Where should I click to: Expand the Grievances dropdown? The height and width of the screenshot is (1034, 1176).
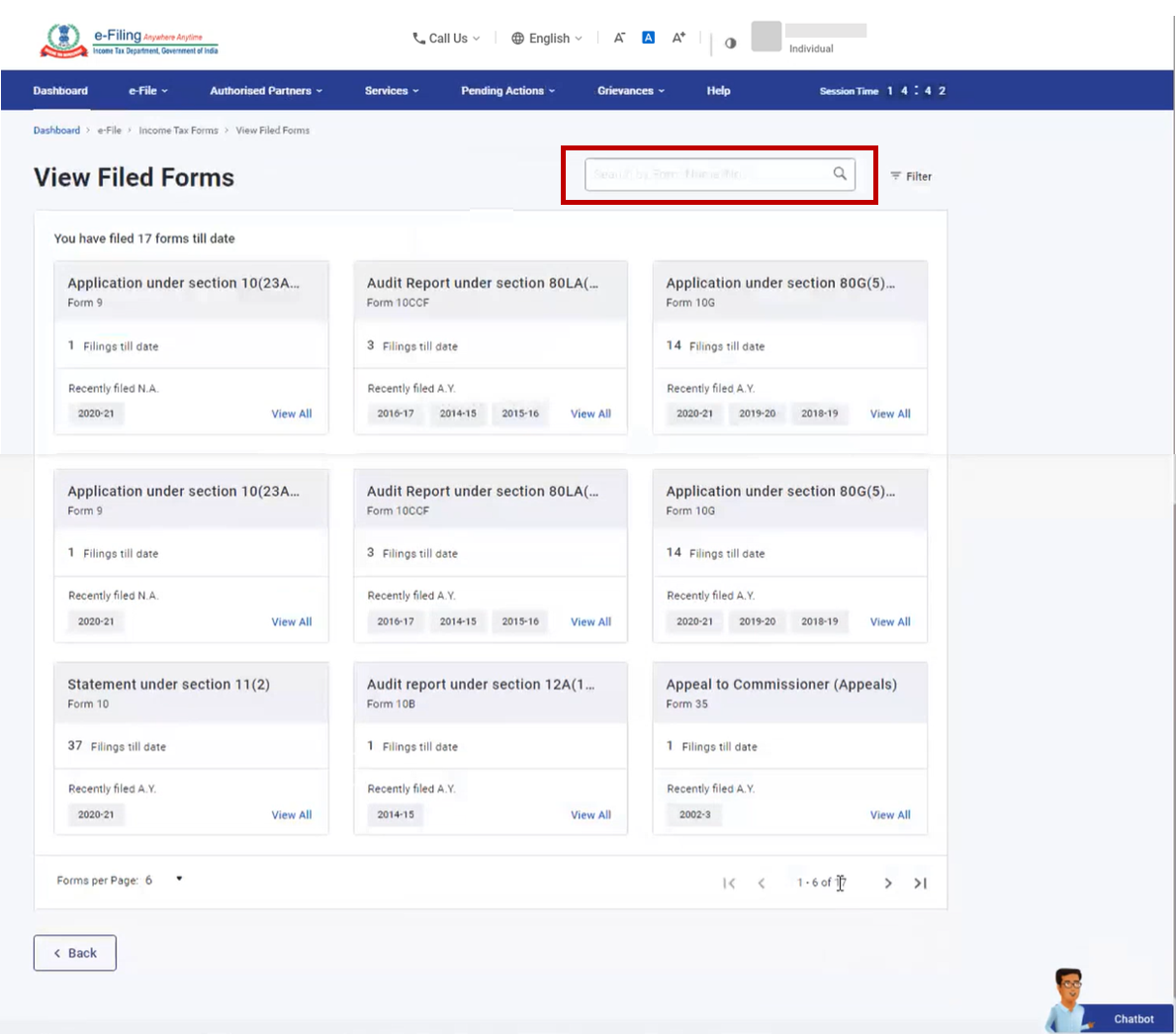click(630, 89)
